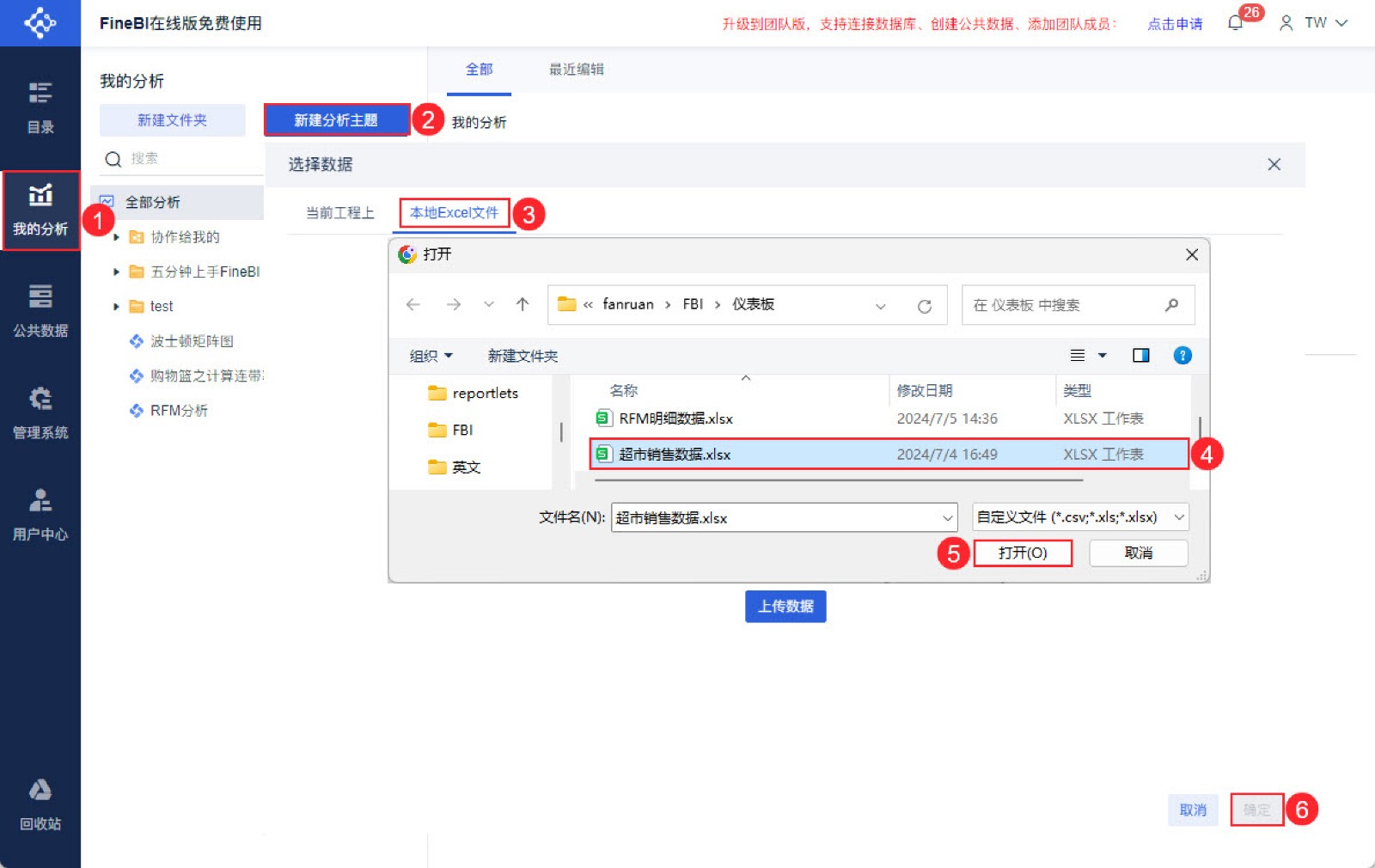Expand the test folder
Screen dimensions: 1375x868
116,306
